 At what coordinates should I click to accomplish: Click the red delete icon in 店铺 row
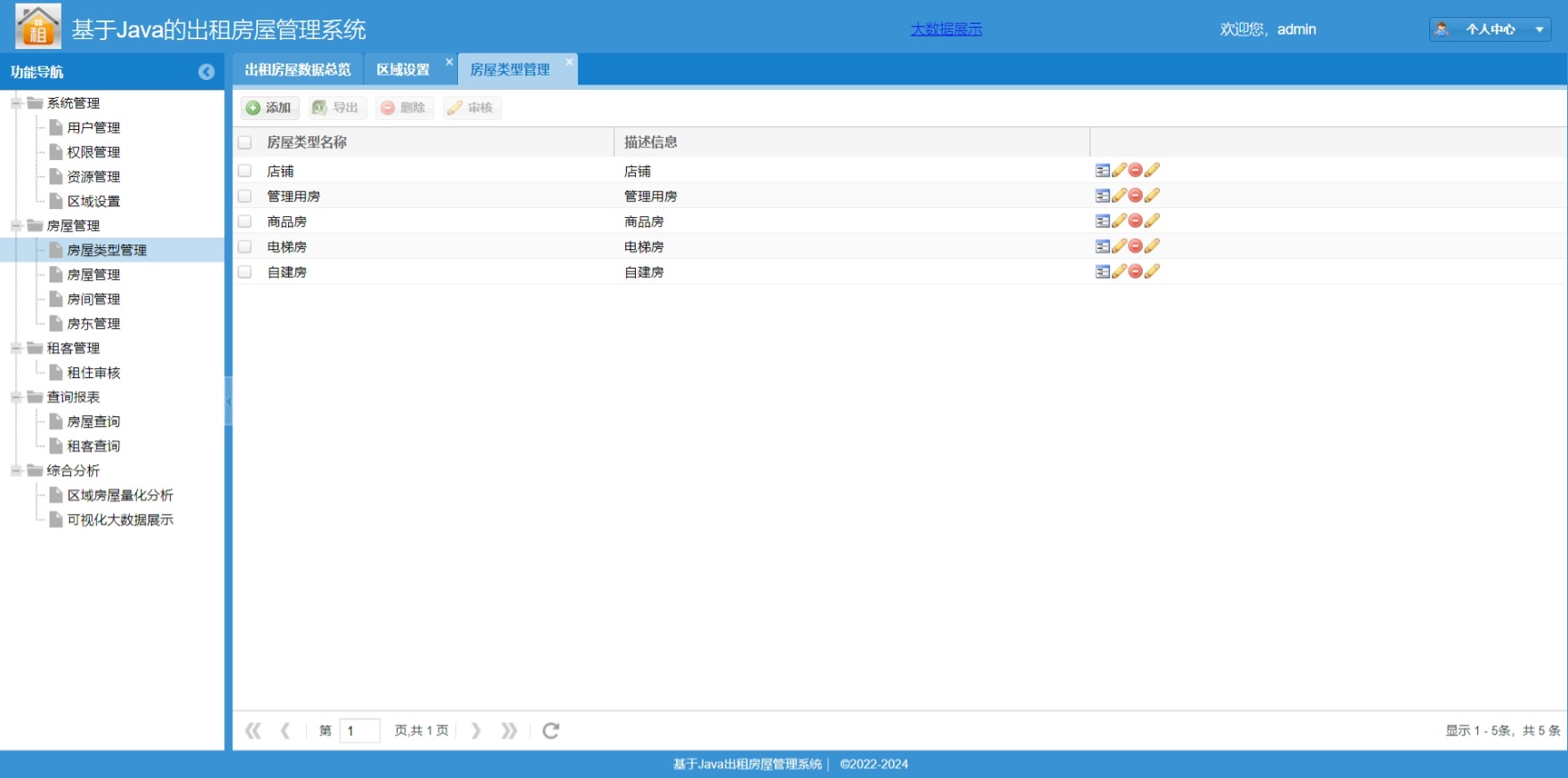(1135, 170)
